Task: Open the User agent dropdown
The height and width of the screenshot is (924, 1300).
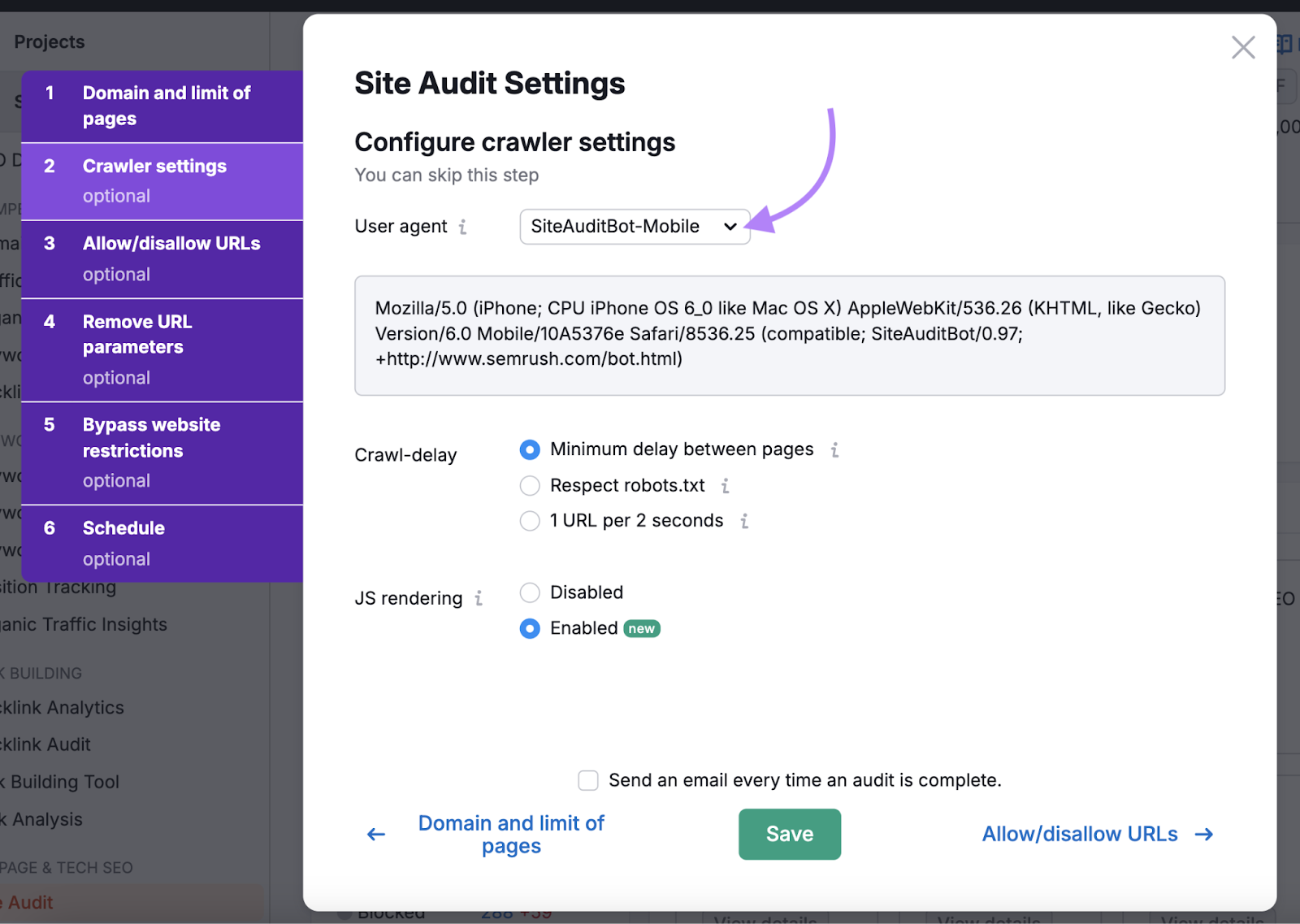Action: tap(634, 227)
